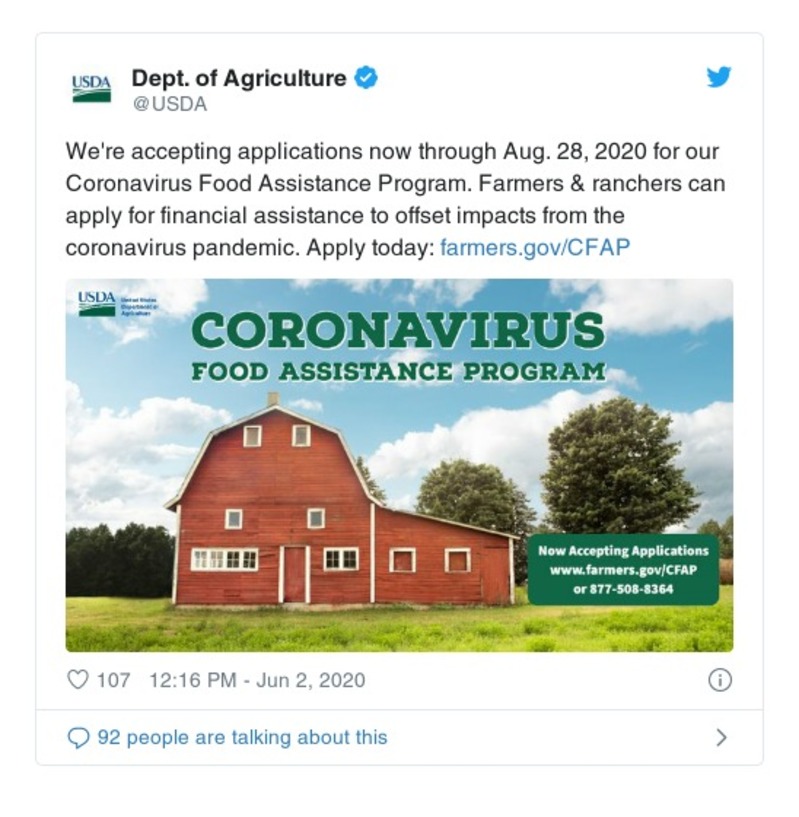Click the green "Now Accepting Applications" banner

623,569
